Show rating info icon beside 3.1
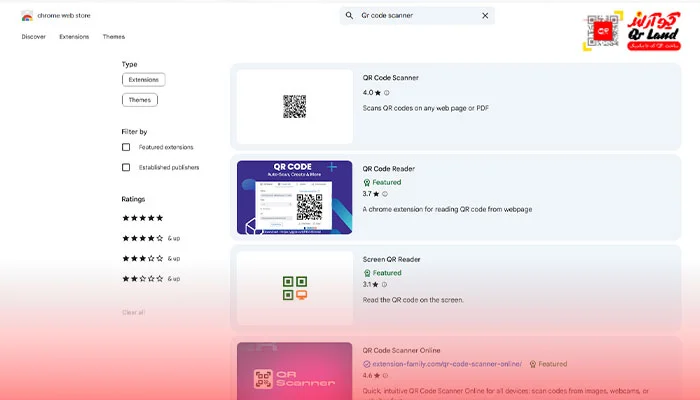The width and height of the screenshot is (700, 400). (x=384, y=285)
